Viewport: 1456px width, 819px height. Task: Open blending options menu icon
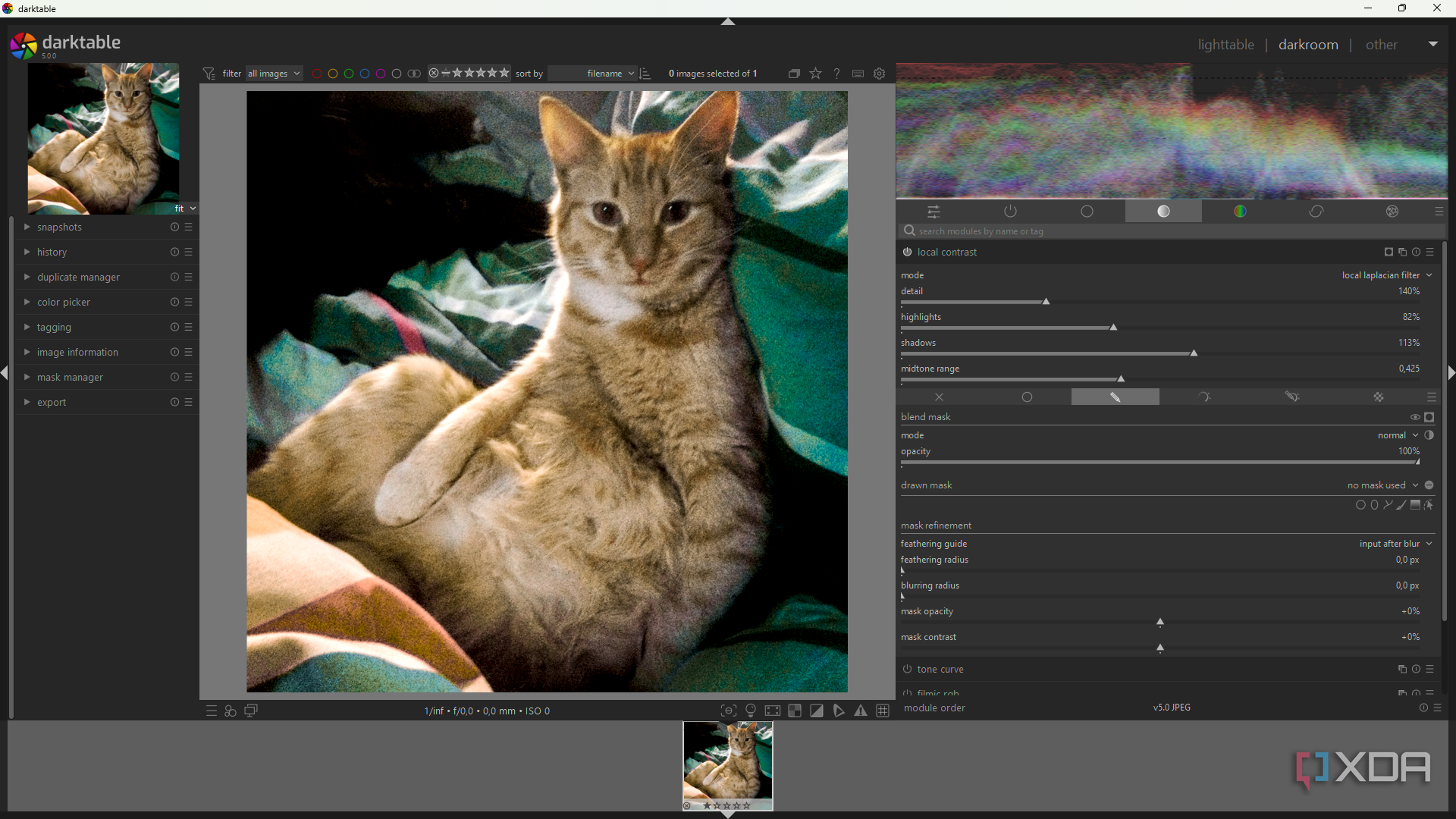point(1431,397)
